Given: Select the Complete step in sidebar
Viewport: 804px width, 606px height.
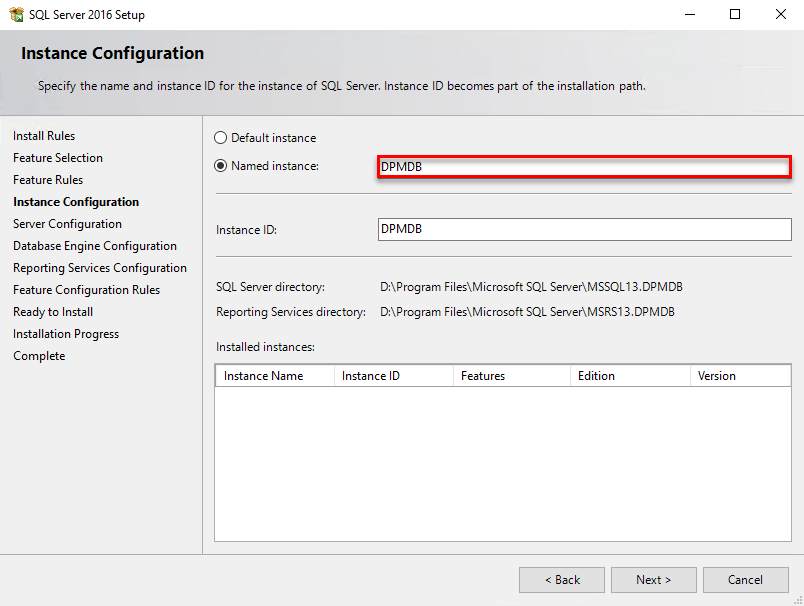Looking at the screenshot, I should 39,356.
